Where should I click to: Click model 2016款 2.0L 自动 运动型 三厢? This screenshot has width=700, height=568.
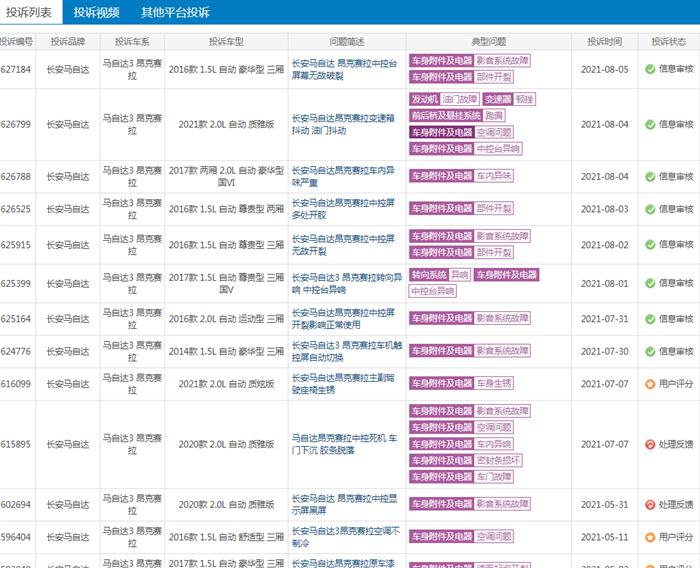point(226,319)
